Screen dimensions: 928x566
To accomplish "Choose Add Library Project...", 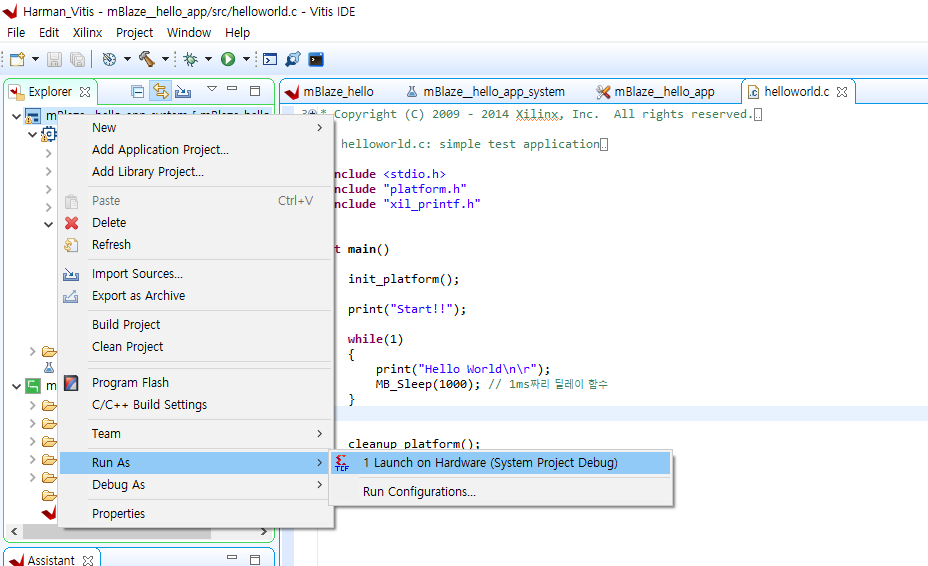I will coord(195,172).
